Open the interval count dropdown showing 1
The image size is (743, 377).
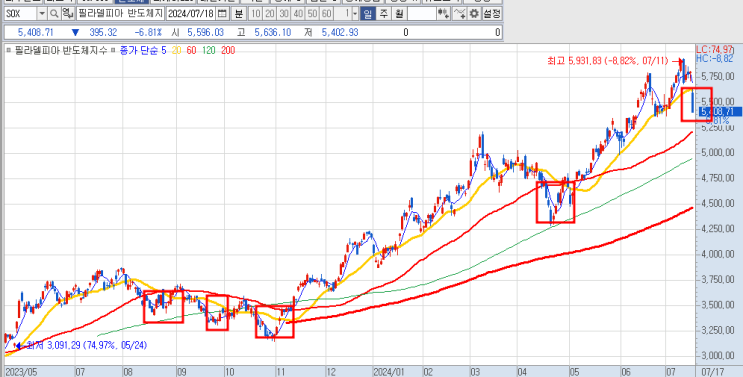point(355,14)
